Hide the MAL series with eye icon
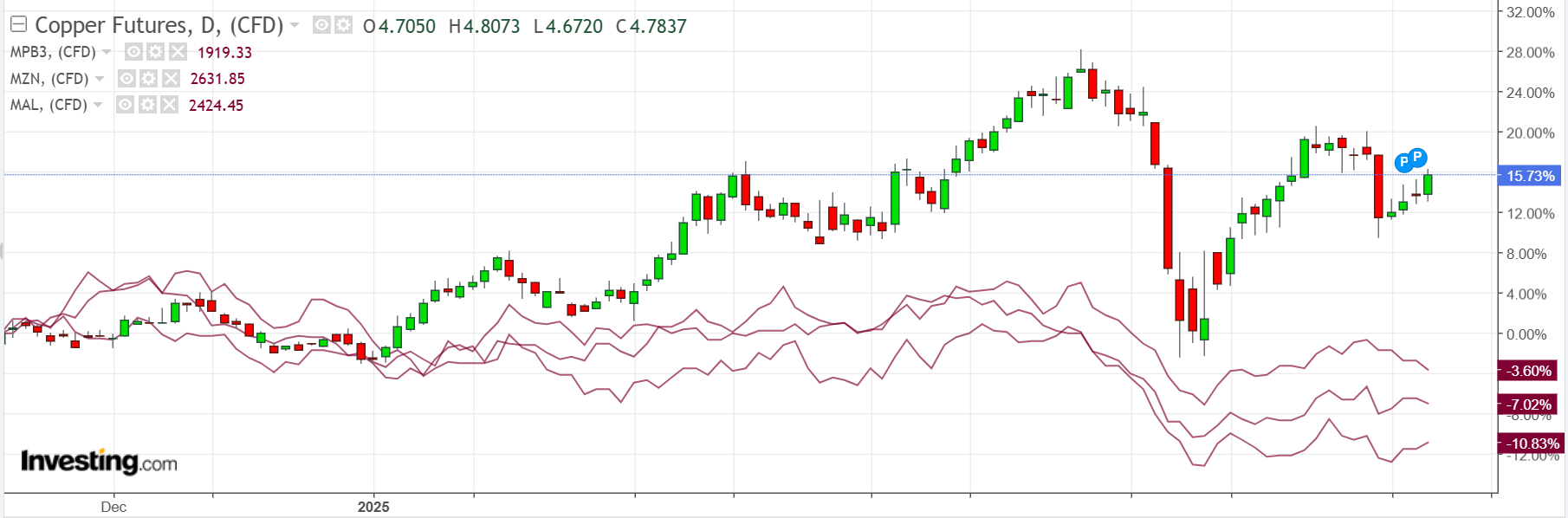The height and width of the screenshot is (518, 1568). 126,105
